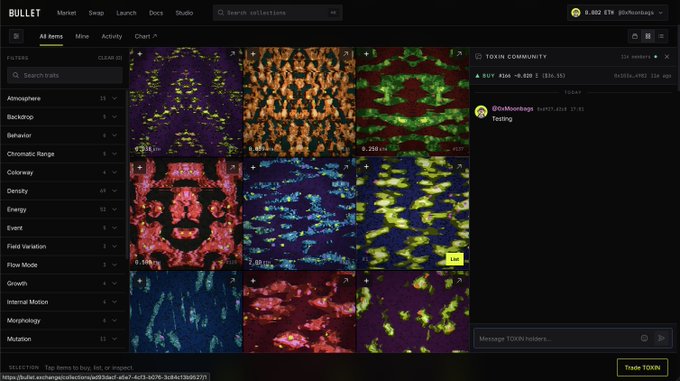The height and width of the screenshot is (381, 680).
Task: Open the orange patterned item via arrow icon
Action: click(x=346, y=54)
